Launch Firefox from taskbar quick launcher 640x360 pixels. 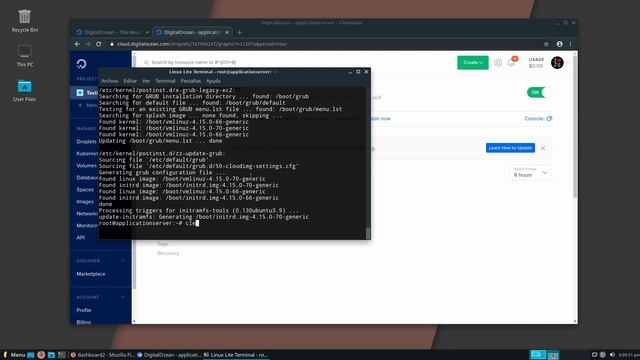[41, 355]
